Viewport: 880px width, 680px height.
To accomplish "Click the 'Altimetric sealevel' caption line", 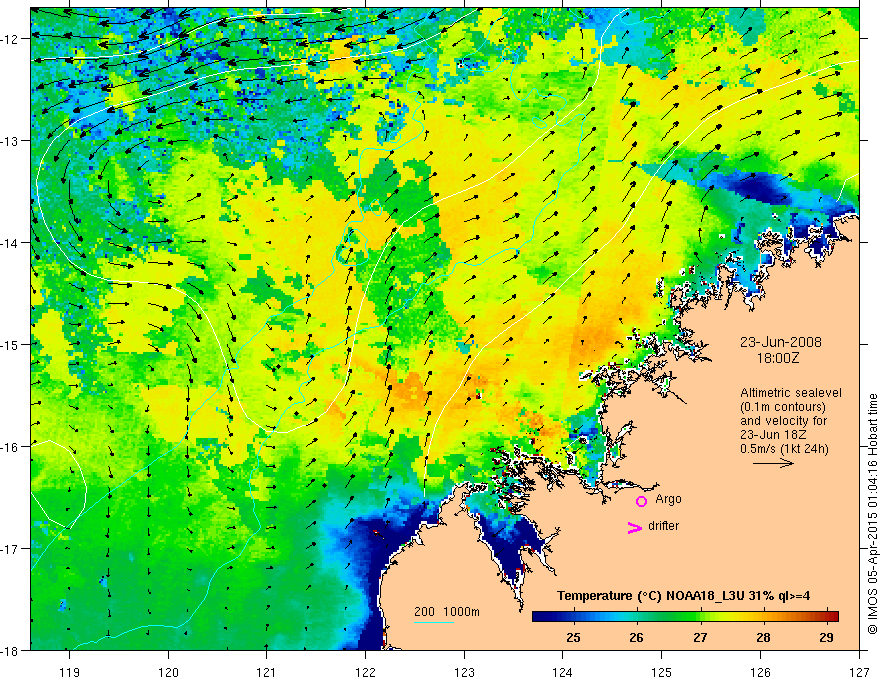I will 791,393.
